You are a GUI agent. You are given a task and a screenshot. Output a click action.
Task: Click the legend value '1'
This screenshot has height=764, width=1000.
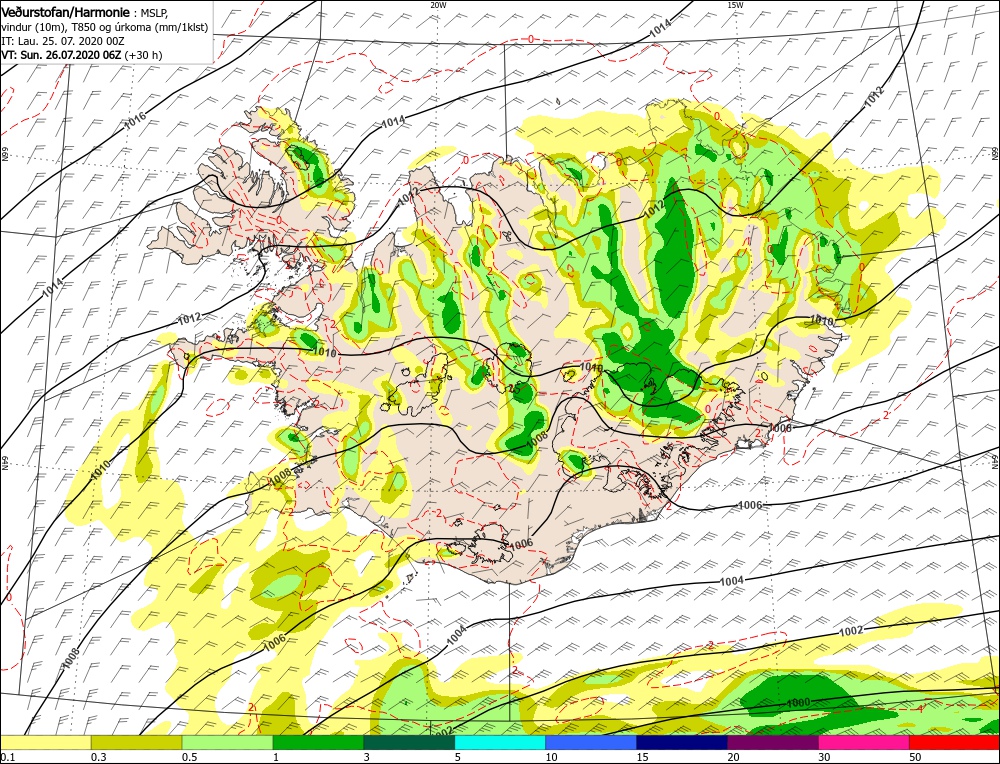click(276, 757)
